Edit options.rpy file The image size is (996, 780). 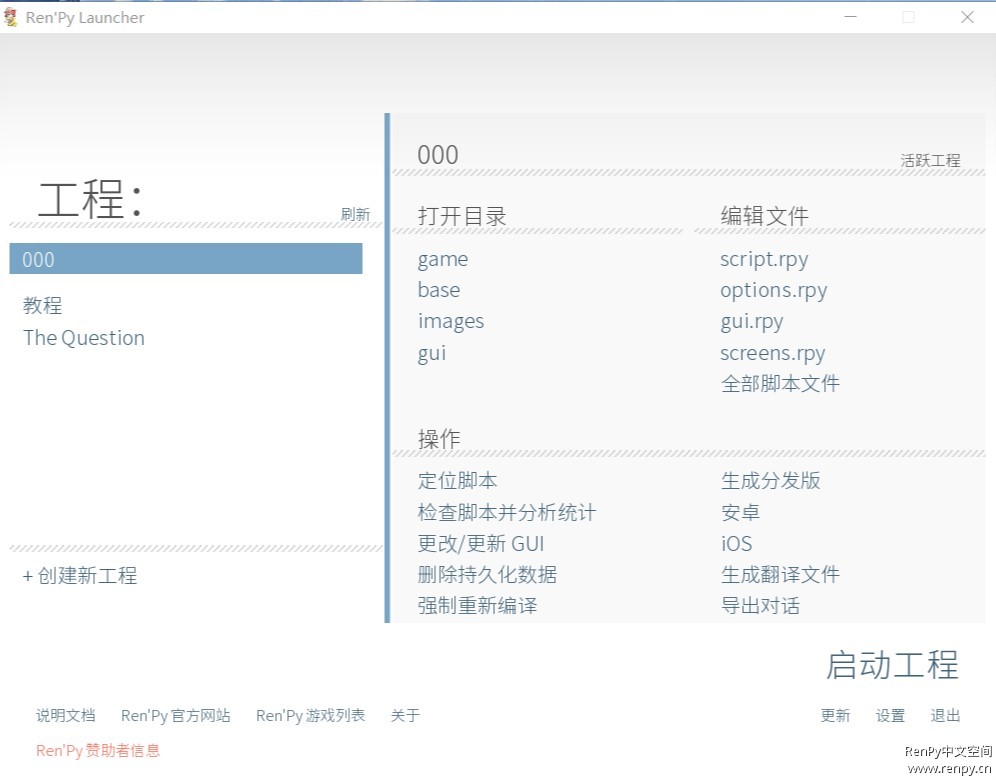pyautogui.click(x=774, y=290)
